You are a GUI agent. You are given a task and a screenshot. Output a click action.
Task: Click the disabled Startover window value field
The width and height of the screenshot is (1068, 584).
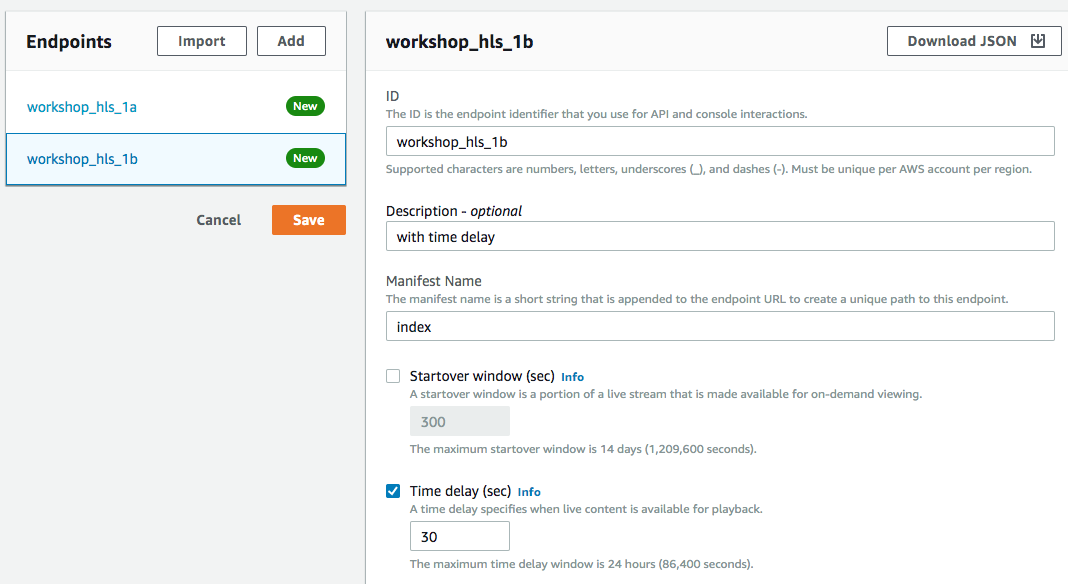coord(460,421)
